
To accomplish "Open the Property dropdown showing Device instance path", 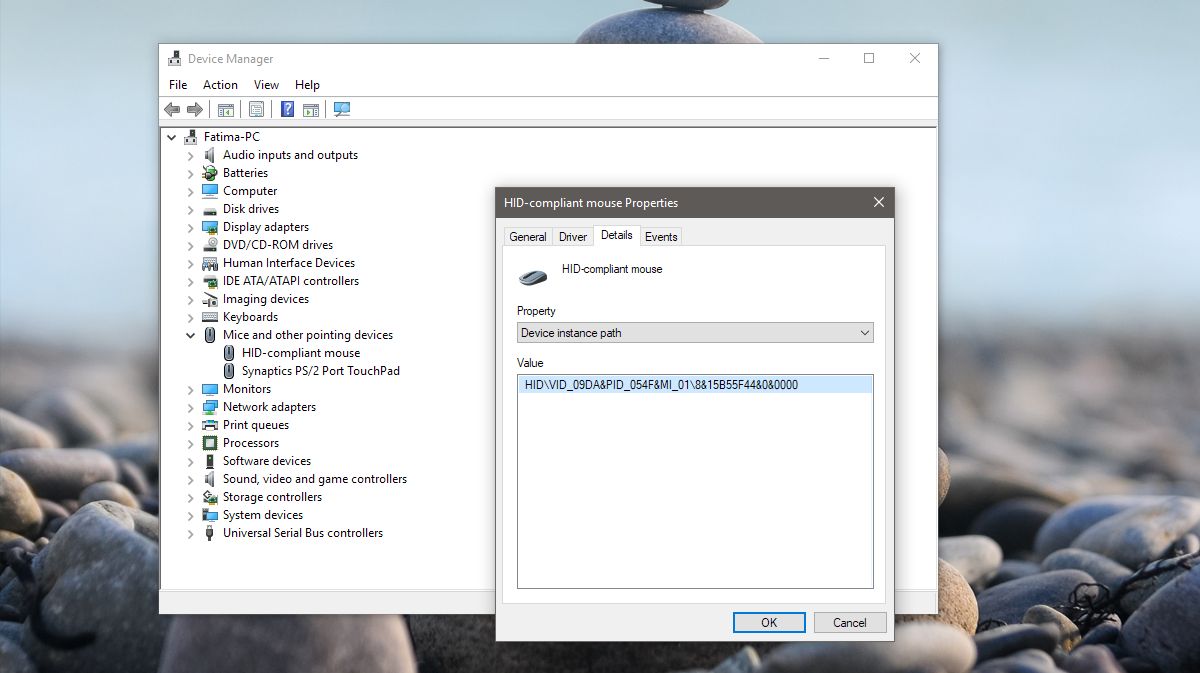I will [695, 333].
